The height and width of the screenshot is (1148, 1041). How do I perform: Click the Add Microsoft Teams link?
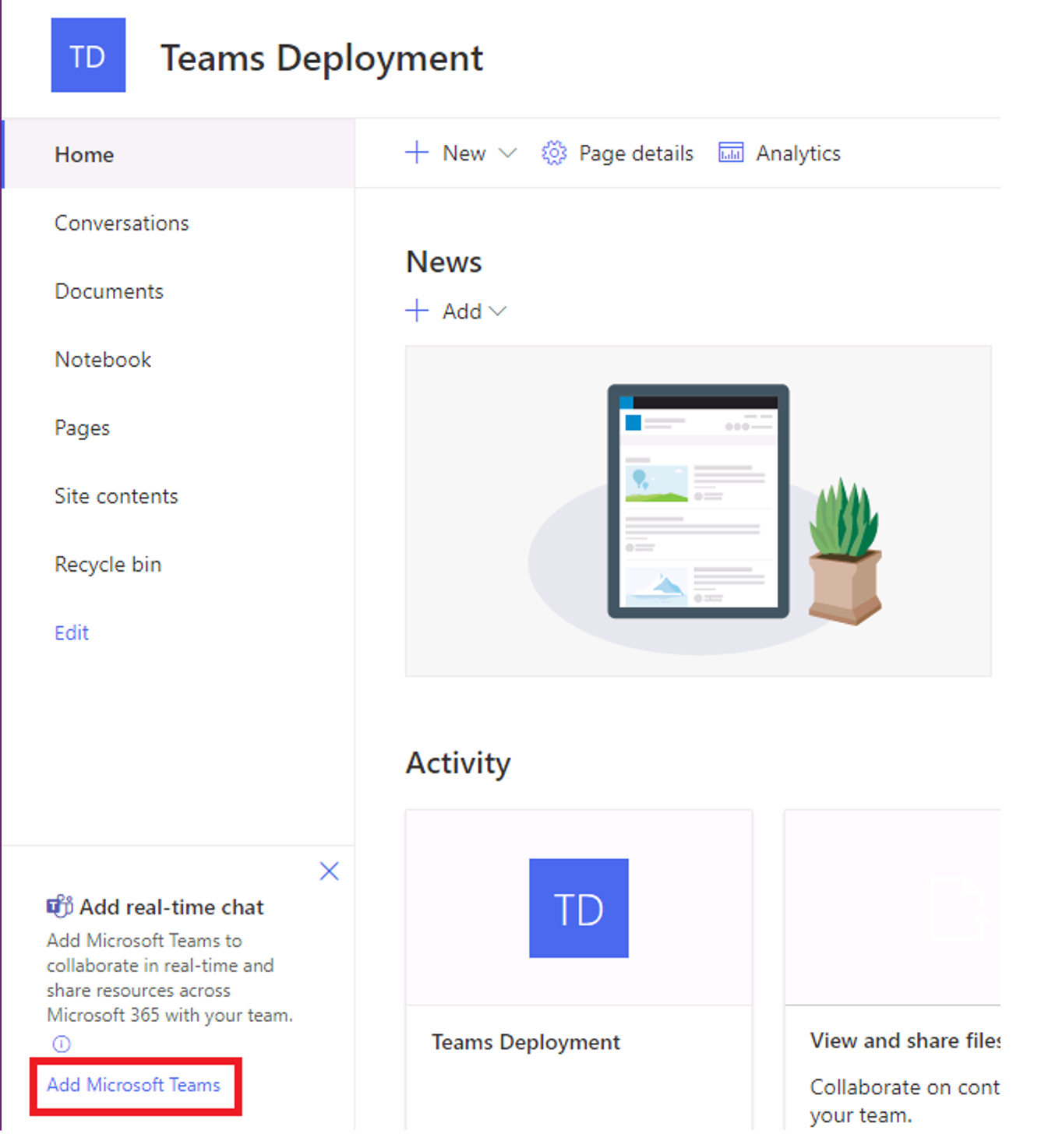pyautogui.click(x=133, y=1085)
